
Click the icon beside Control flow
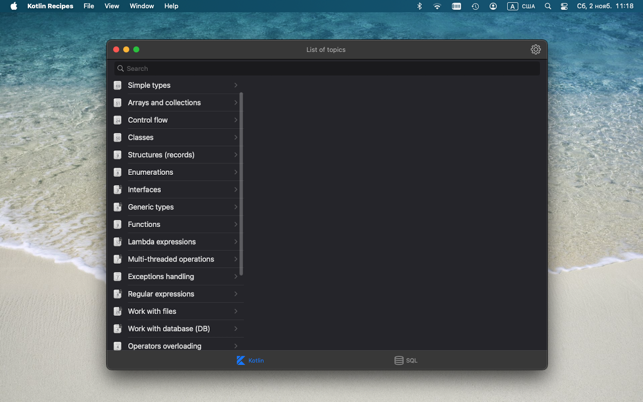[118, 120]
